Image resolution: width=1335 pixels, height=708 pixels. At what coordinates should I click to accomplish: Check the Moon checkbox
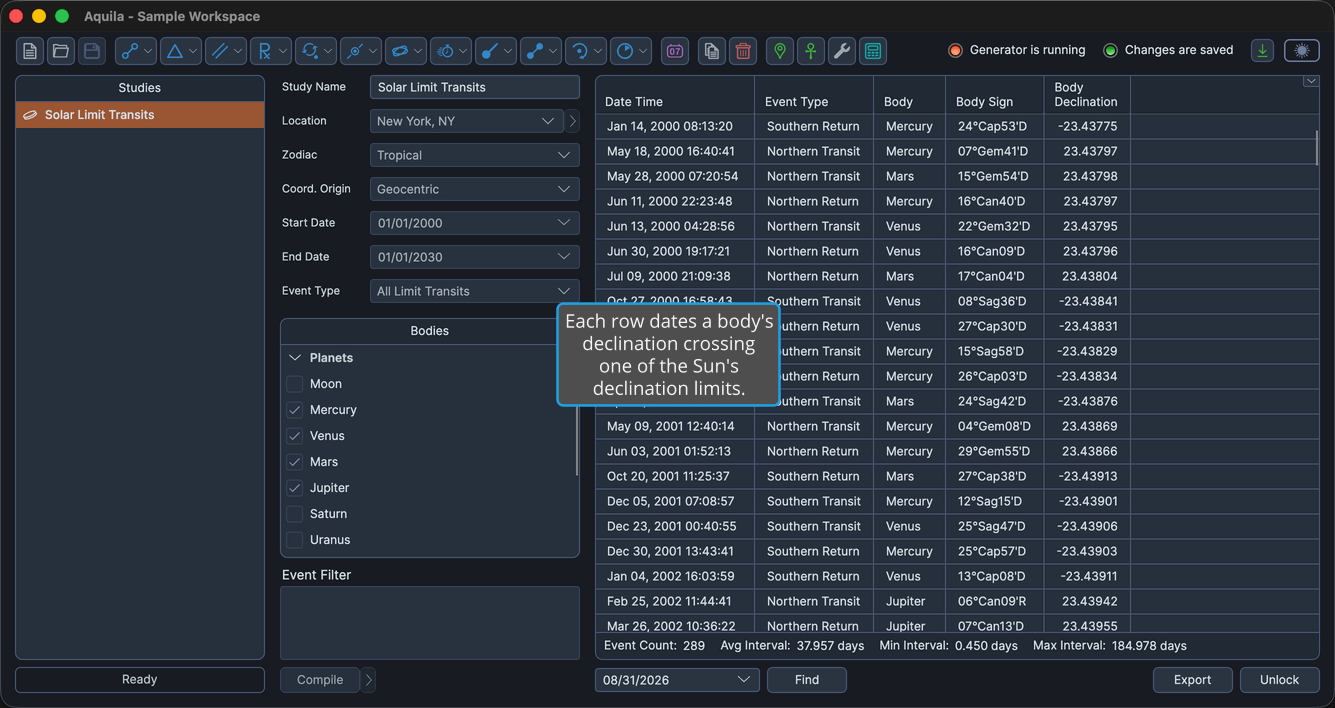click(295, 384)
